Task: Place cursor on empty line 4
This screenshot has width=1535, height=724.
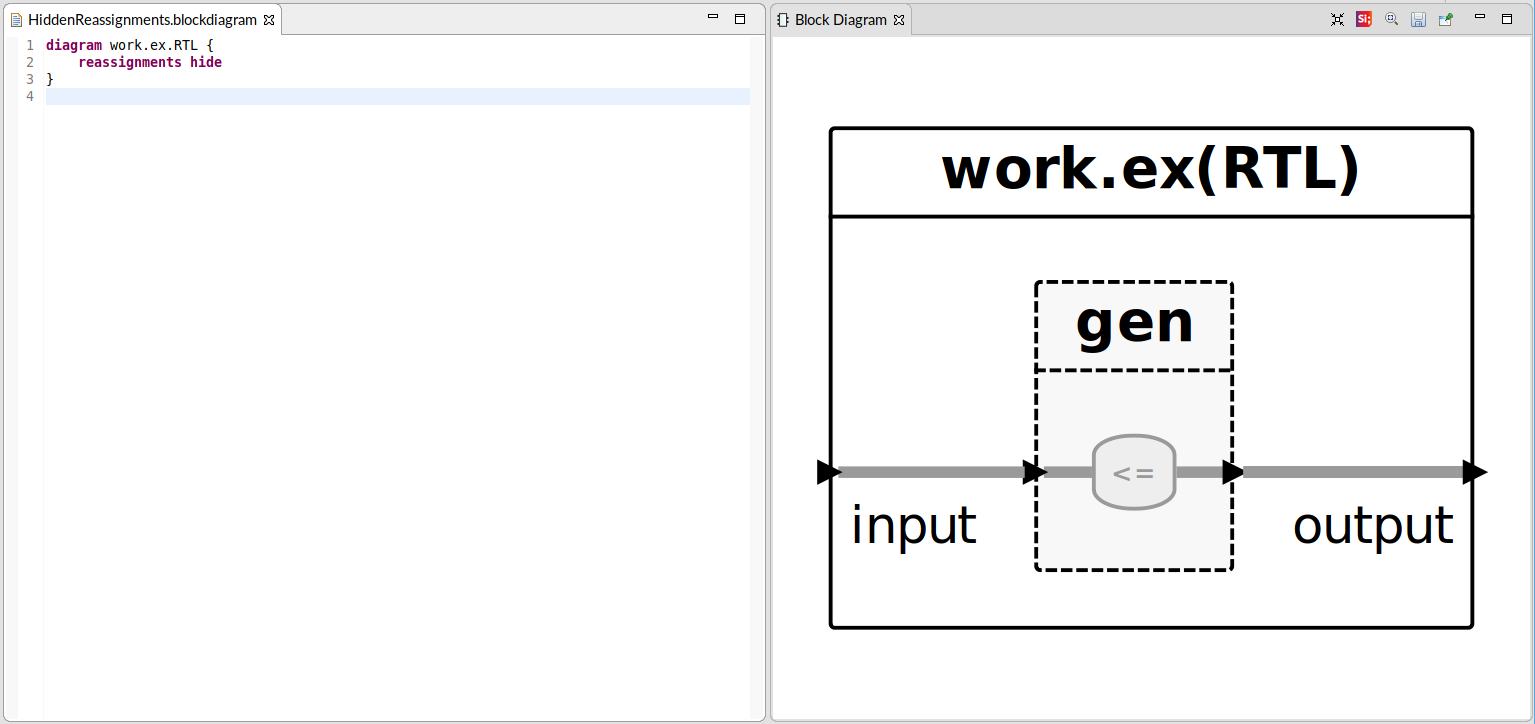Action: [x=398, y=96]
